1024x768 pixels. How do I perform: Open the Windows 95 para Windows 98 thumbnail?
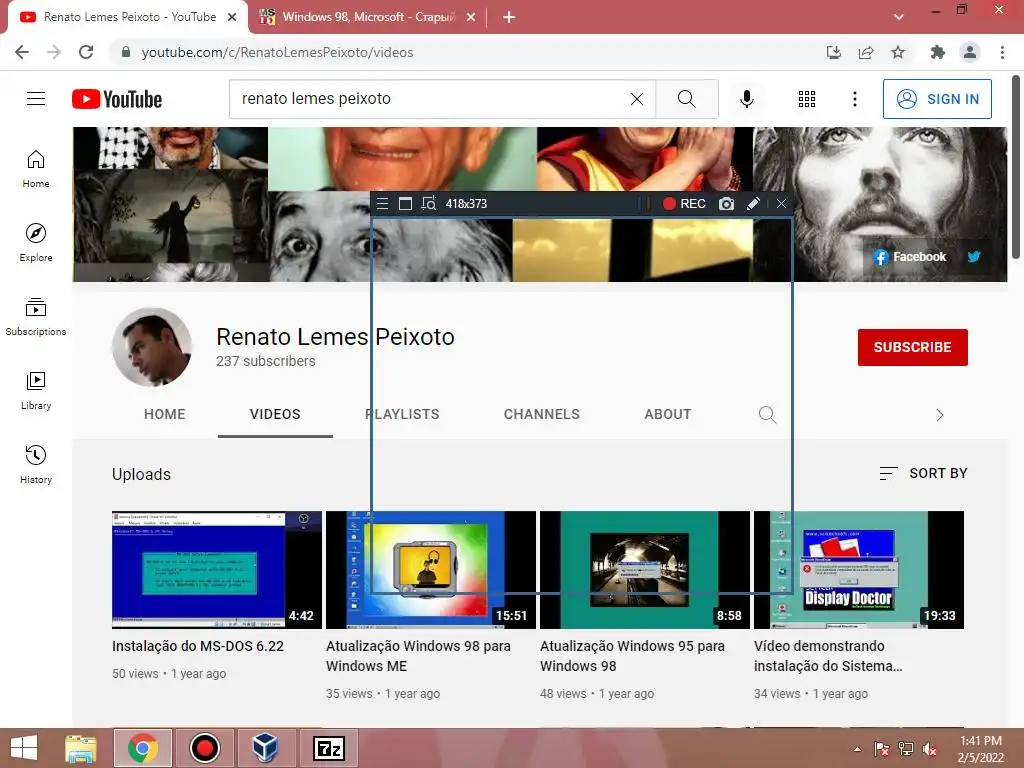tap(645, 570)
